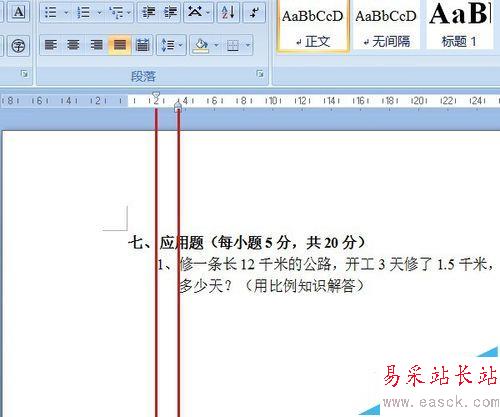500x417 pixels.
Task: Click the Sort A-Z icon
Action: click(228, 12)
